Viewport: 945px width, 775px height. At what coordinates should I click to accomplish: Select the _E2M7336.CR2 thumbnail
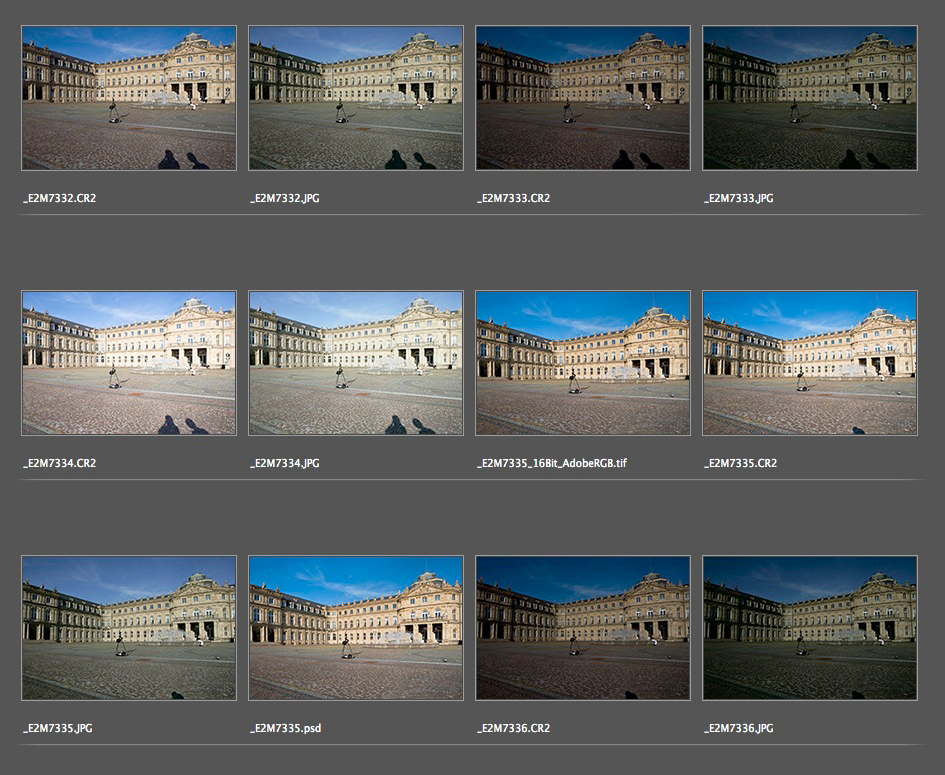(583, 628)
